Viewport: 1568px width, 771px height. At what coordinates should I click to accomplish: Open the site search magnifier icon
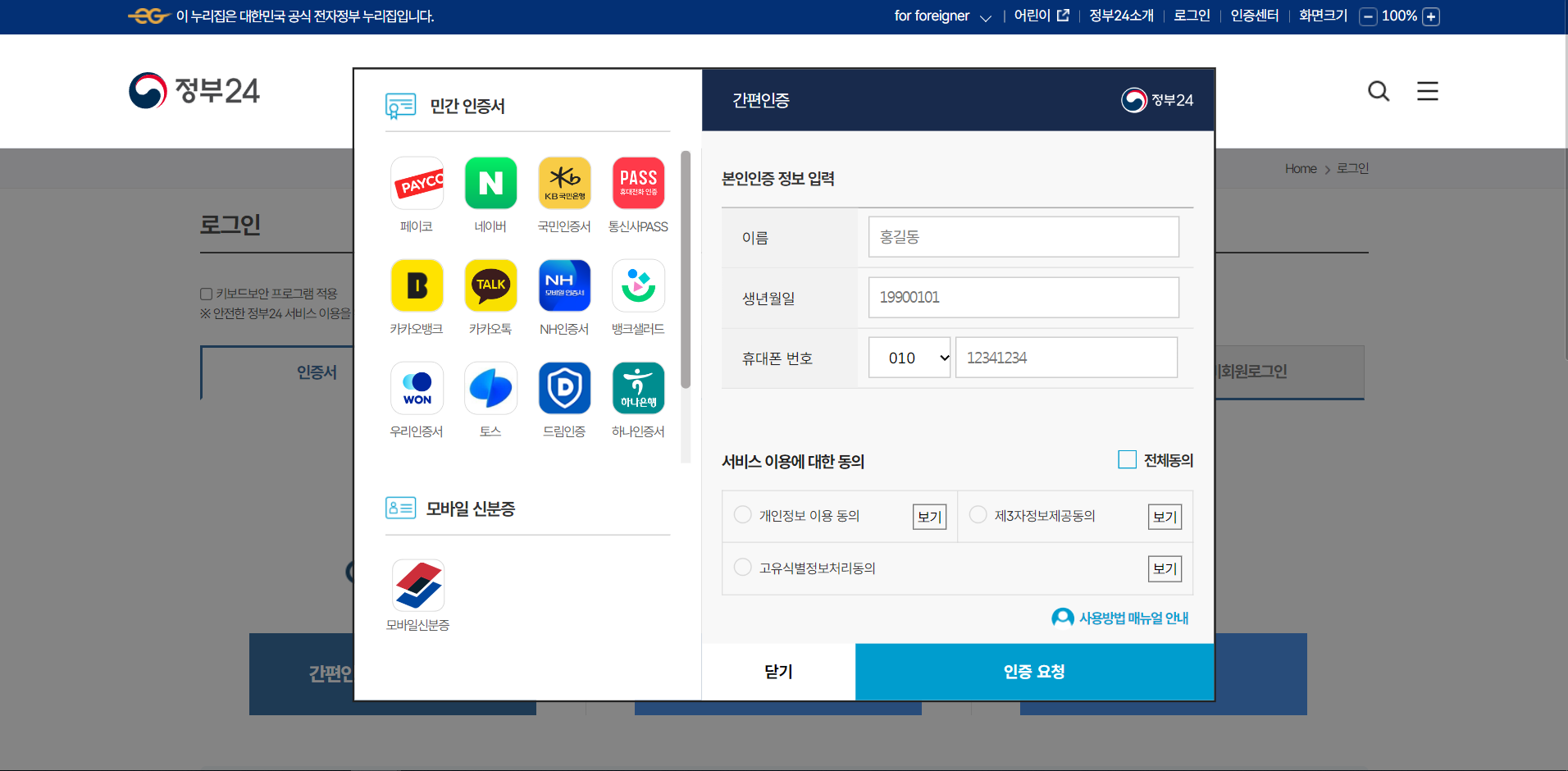coord(1379,91)
